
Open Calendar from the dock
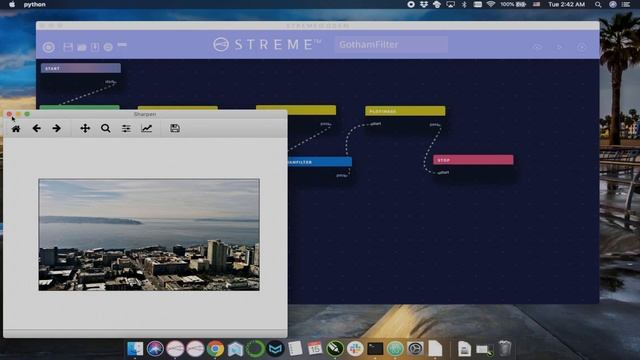[315, 349]
